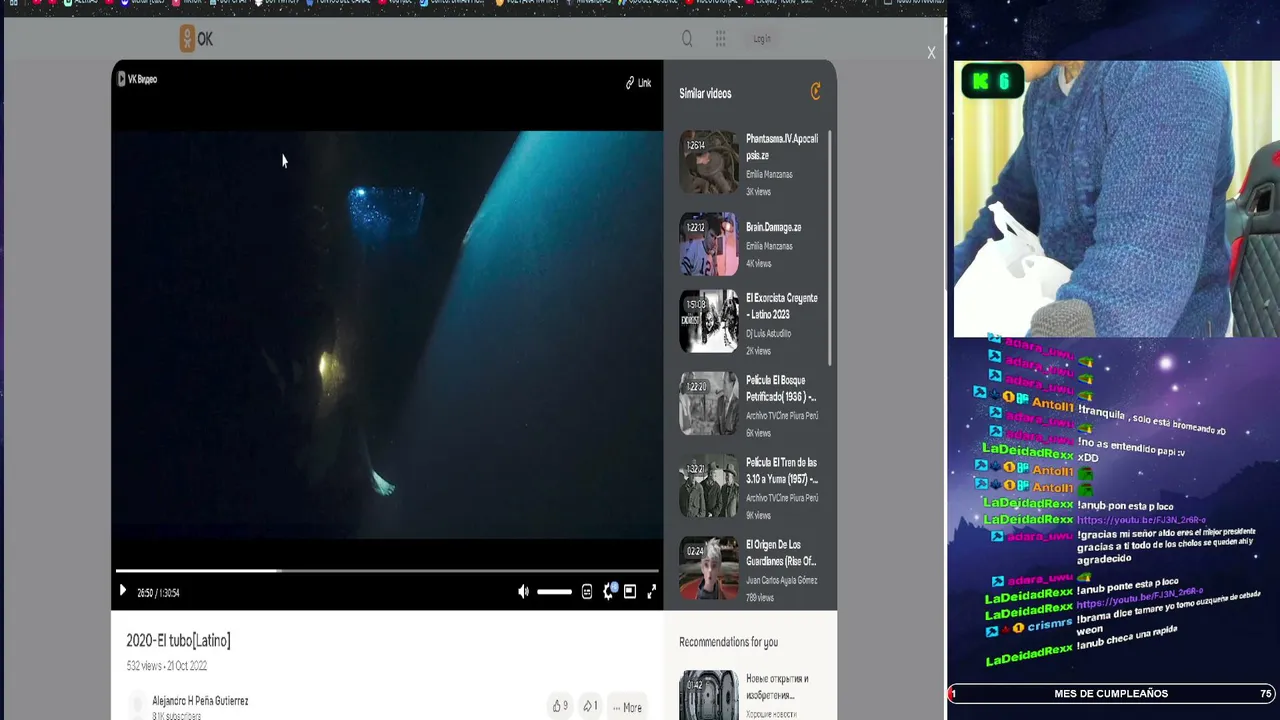Play the paused video

pos(123,591)
